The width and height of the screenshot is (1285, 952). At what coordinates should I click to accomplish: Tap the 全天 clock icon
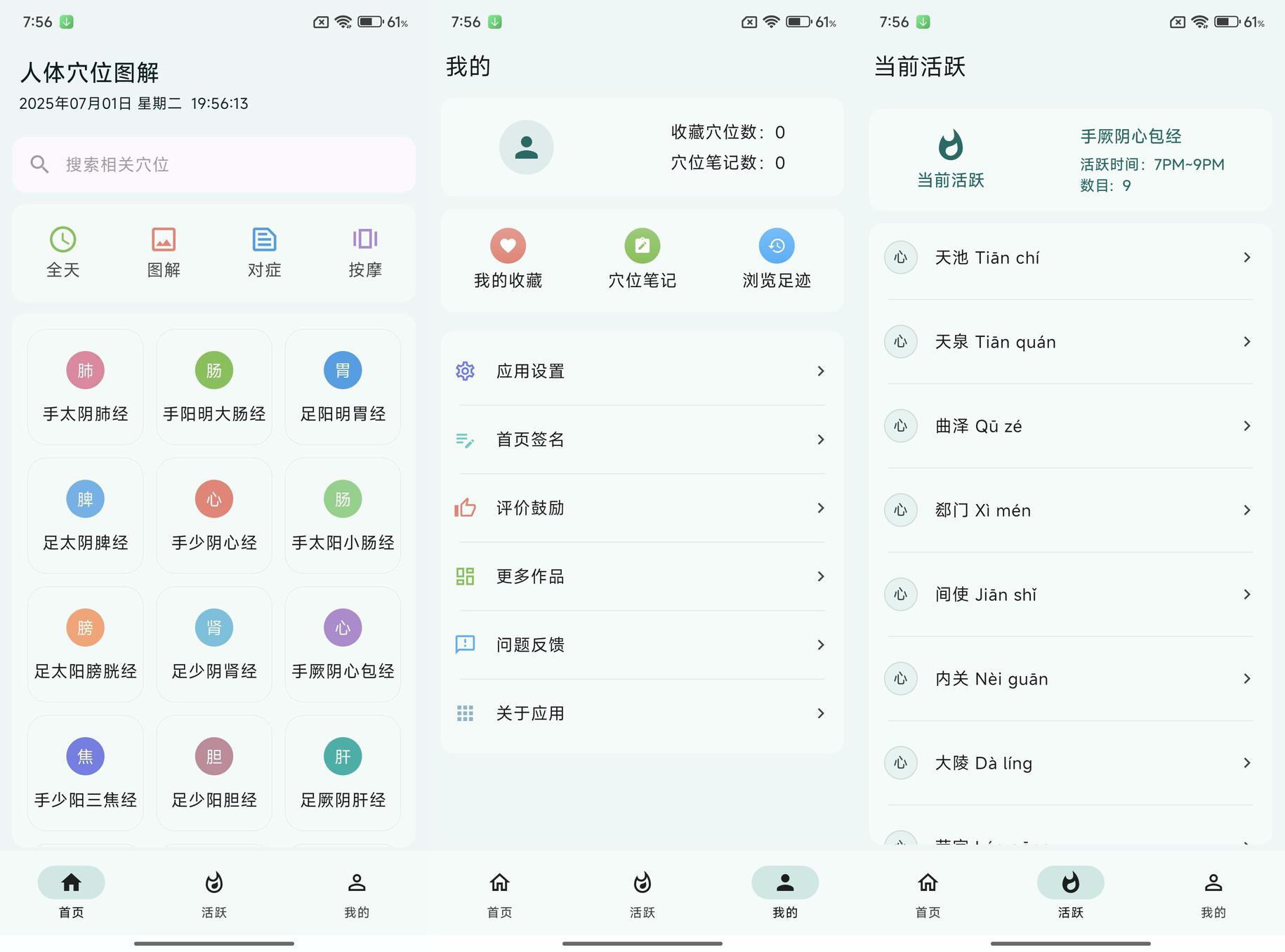click(x=63, y=239)
